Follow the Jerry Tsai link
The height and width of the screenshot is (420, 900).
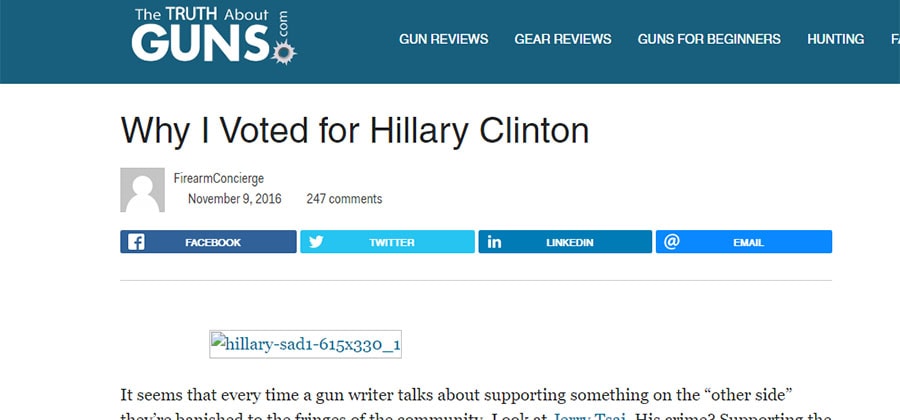[588, 417]
